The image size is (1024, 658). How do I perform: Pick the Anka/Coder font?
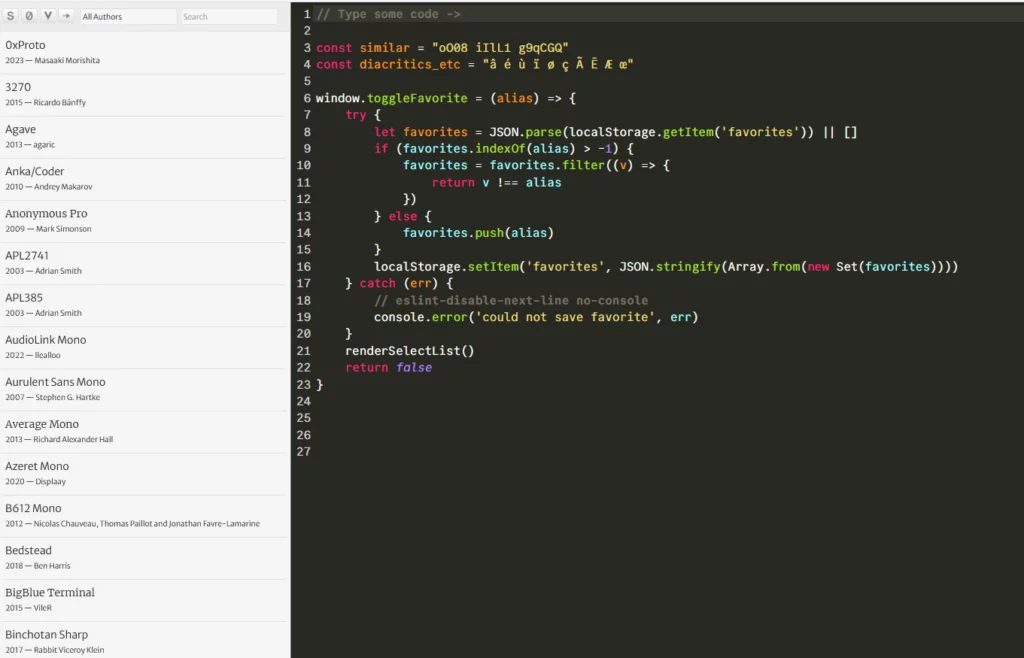(x=144, y=180)
